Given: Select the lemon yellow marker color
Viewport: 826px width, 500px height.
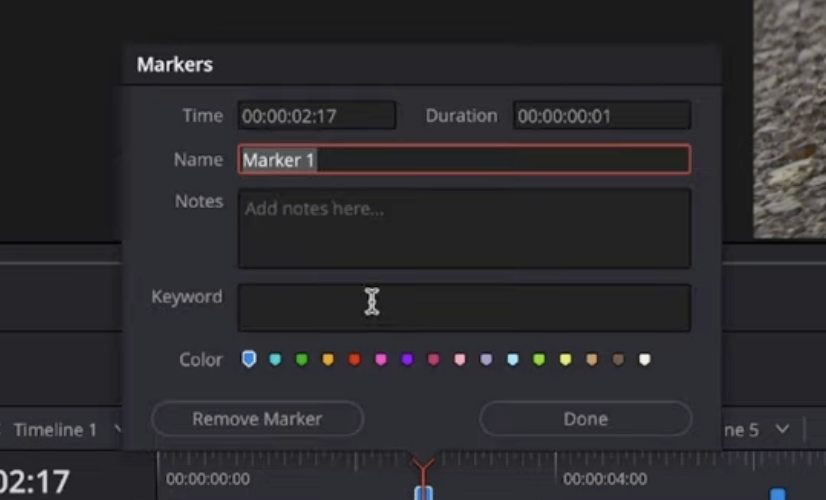Looking at the screenshot, I should point(565,359).
